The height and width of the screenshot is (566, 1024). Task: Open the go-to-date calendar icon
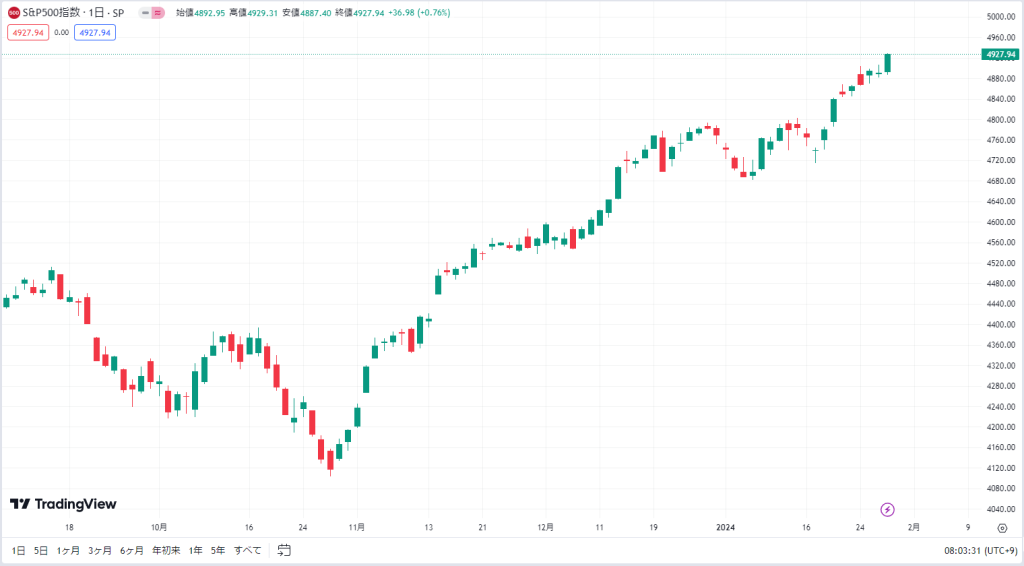tap(284, 550)
